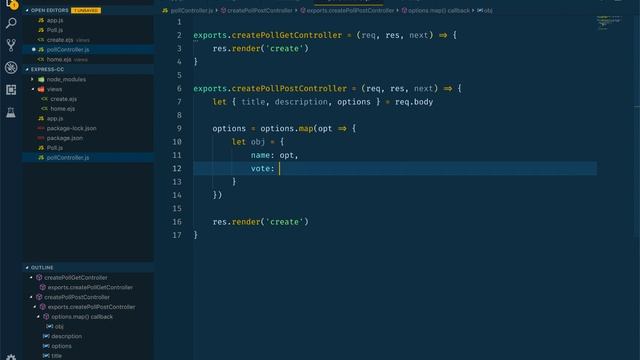Click line number 12 in gutter
Image resolution: width=640 pixels, height=360 pixels.
click(x=177, y=168)
